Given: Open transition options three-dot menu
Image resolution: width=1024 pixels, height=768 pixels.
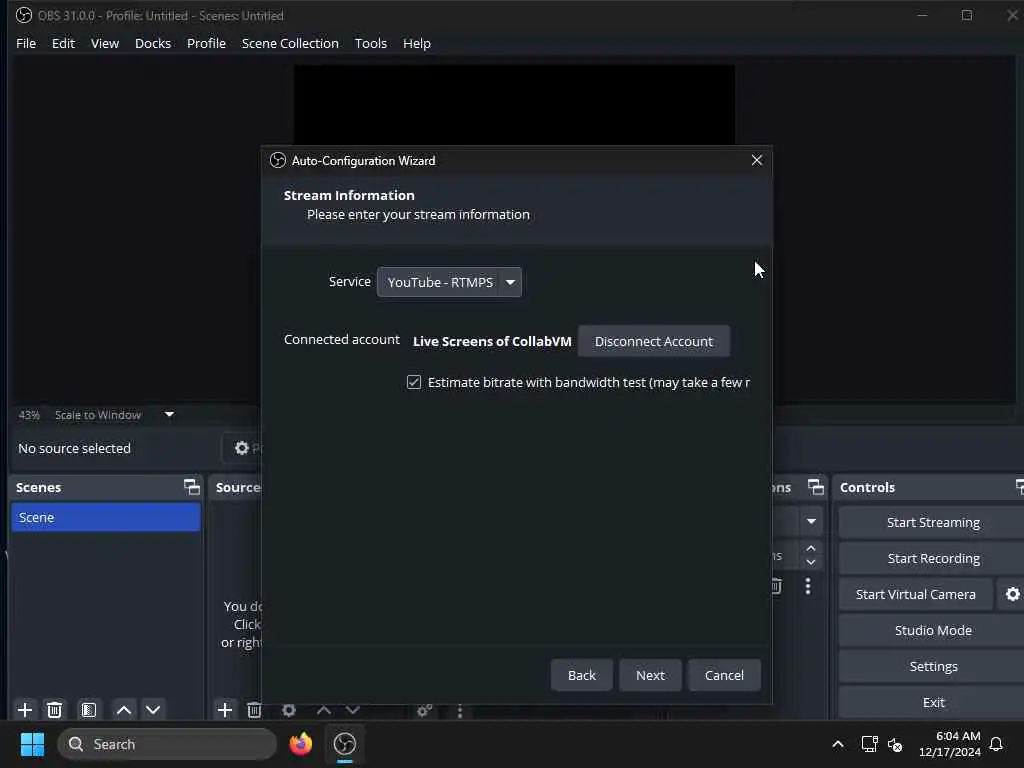Looking at the screenshot, I should (808, 586).
